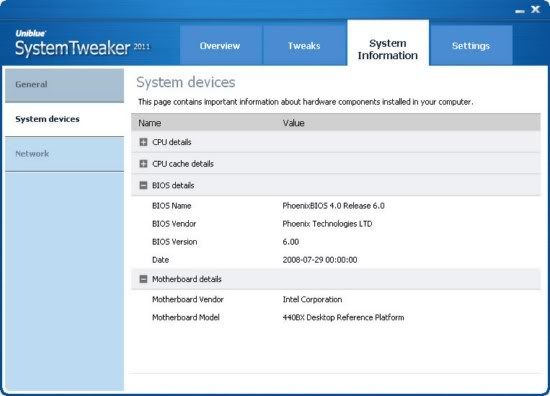This screenshot has width=550, height=396.
Task: Collapse the Motherboard details section
Action: coord(143,279)
